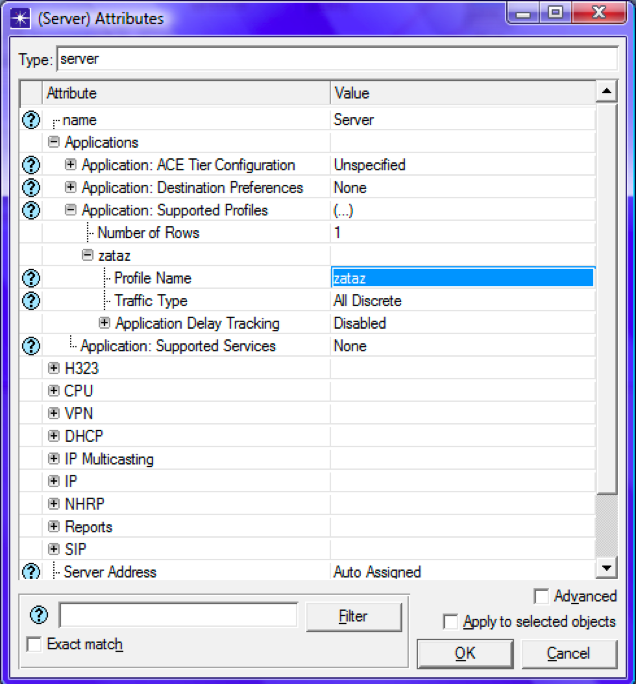The width and height of the screenshot is (636, 684).
Task: Select the highlighted zataz Profile Name value
Action: pyautogui.click(x=463, y=278)
